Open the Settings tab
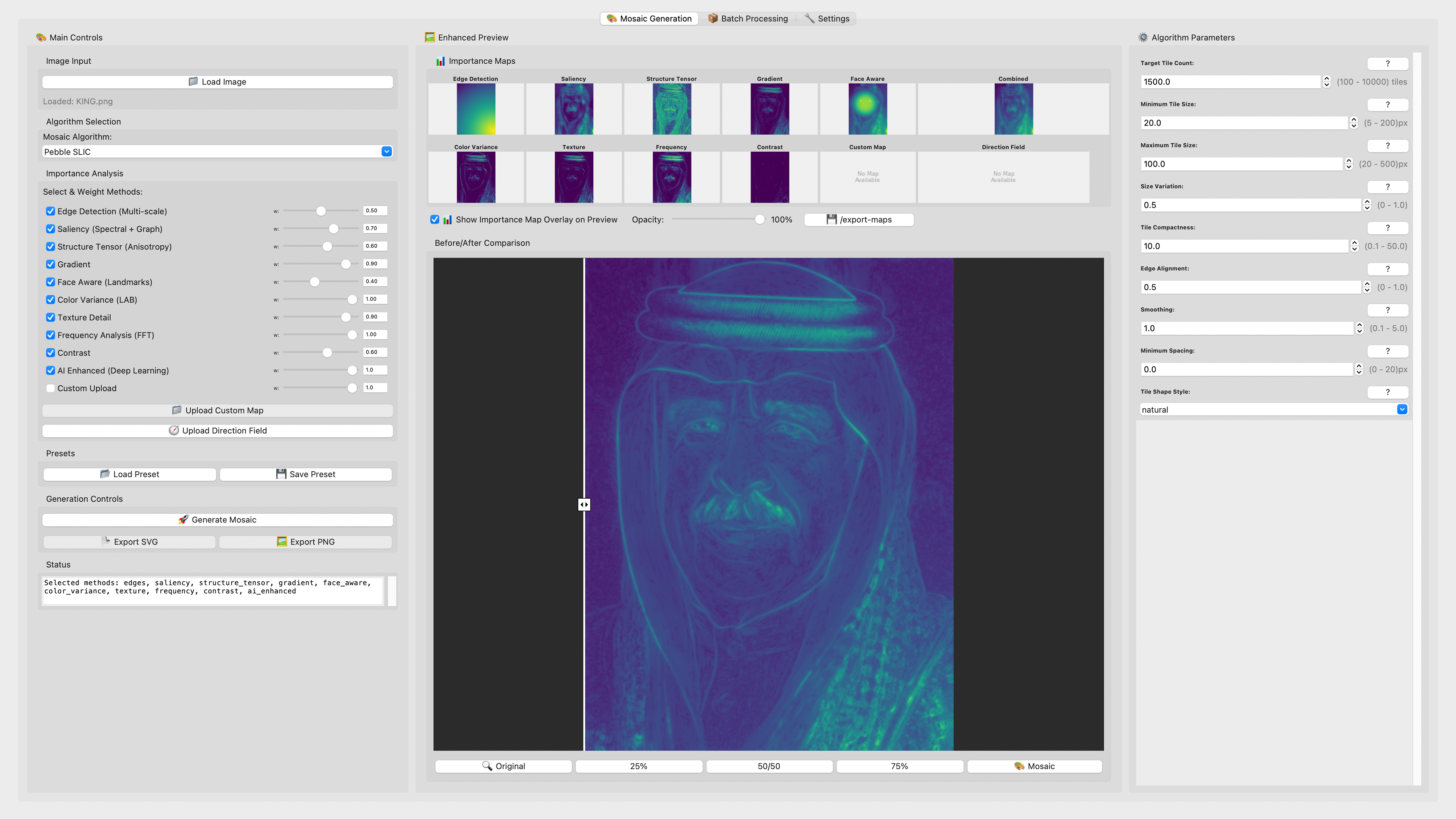Viewport: 1456px width, 819px height. coord(826,19)
